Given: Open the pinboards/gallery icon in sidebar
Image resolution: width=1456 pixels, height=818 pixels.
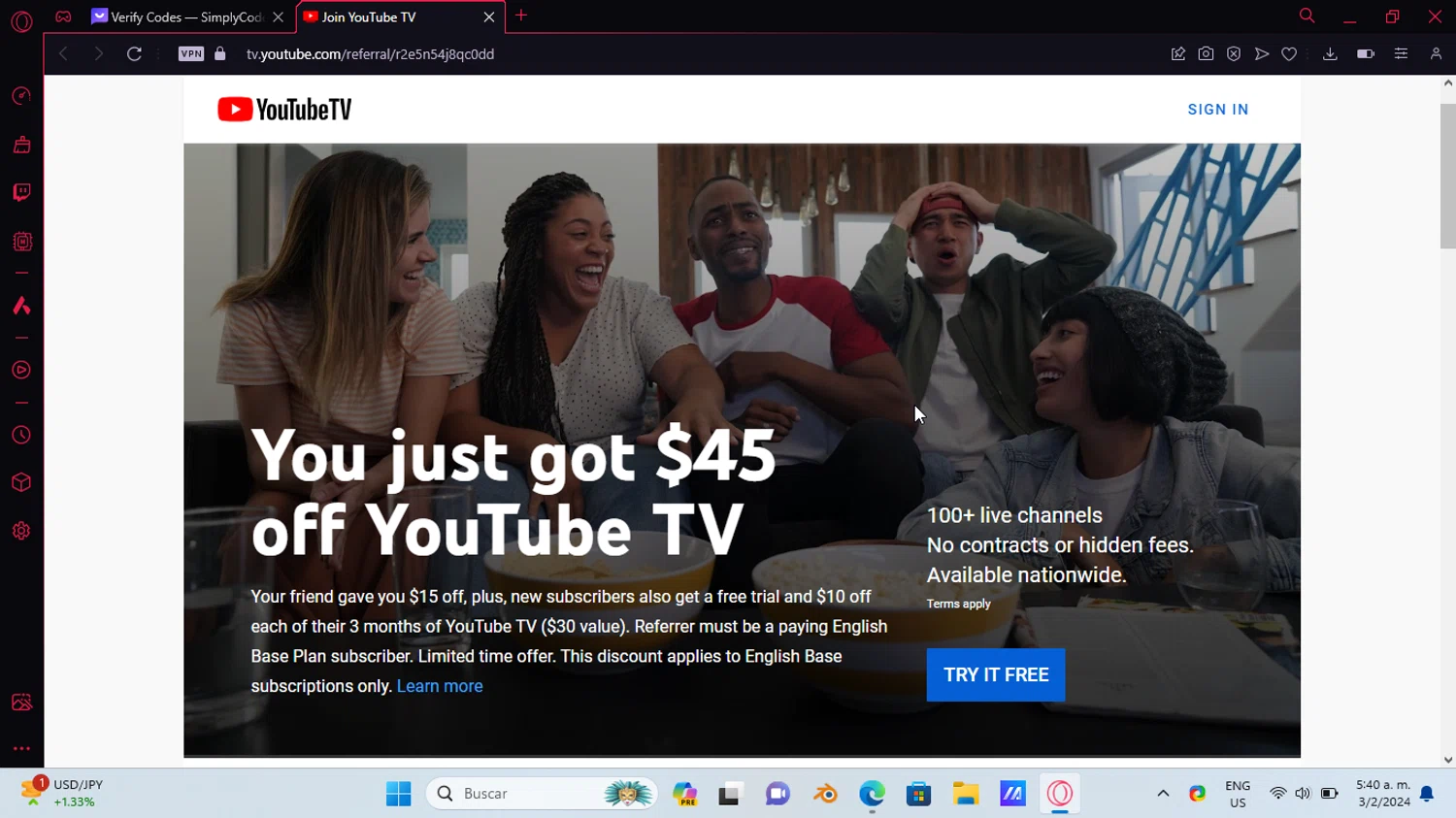Looking at the screenshot, I should point(21,703).
